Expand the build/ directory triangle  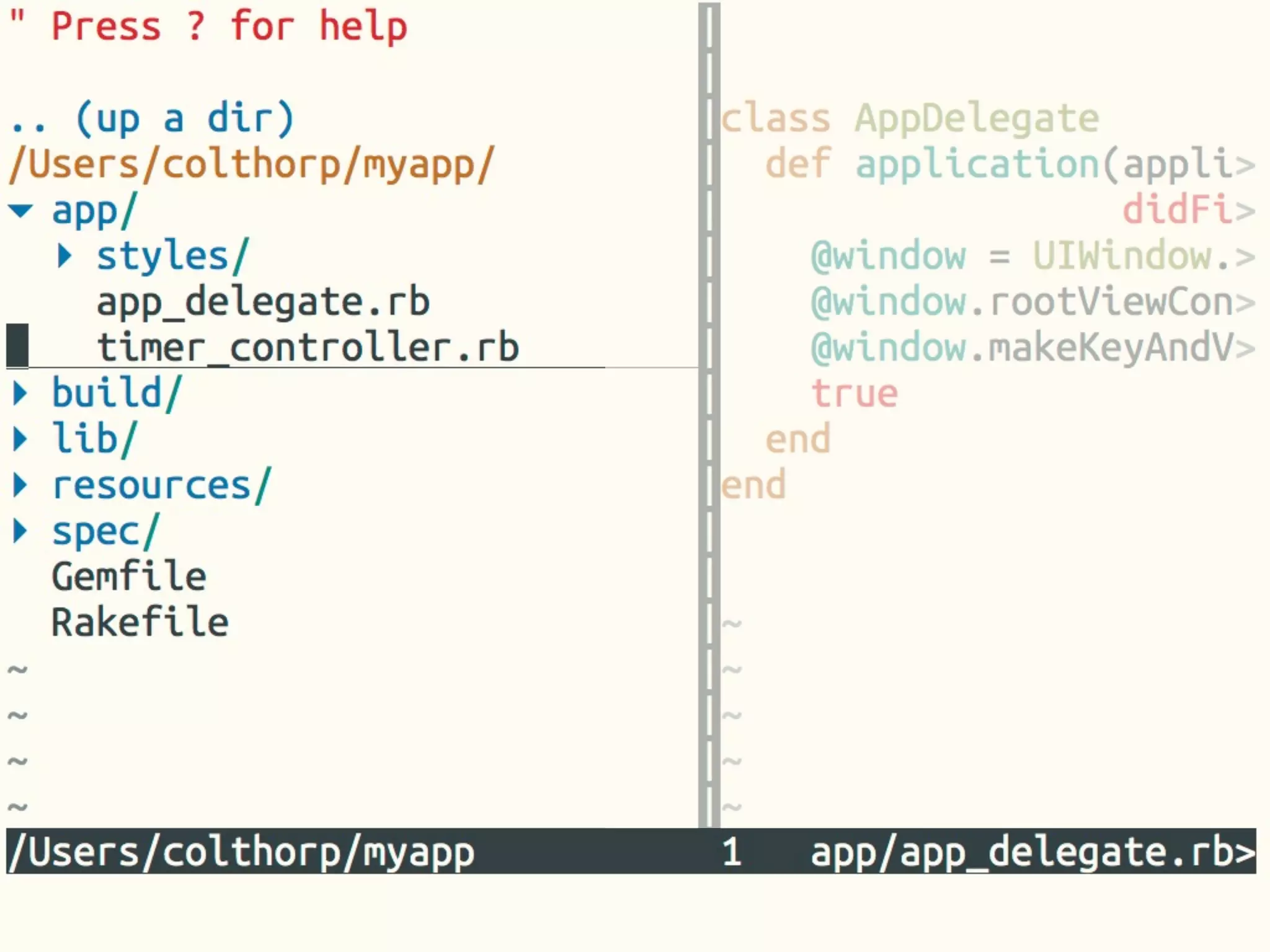[20, 393]
